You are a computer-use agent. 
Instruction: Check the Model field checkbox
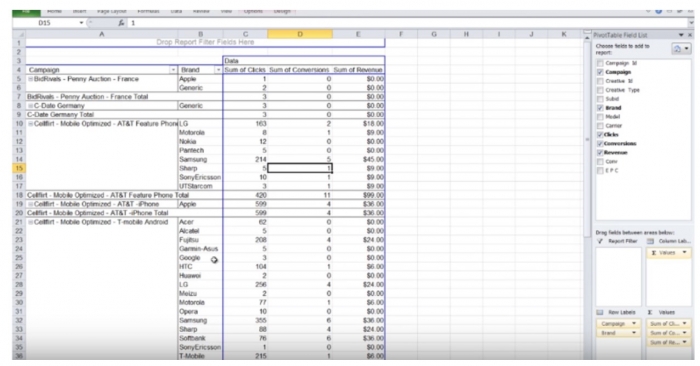point(600,117)
